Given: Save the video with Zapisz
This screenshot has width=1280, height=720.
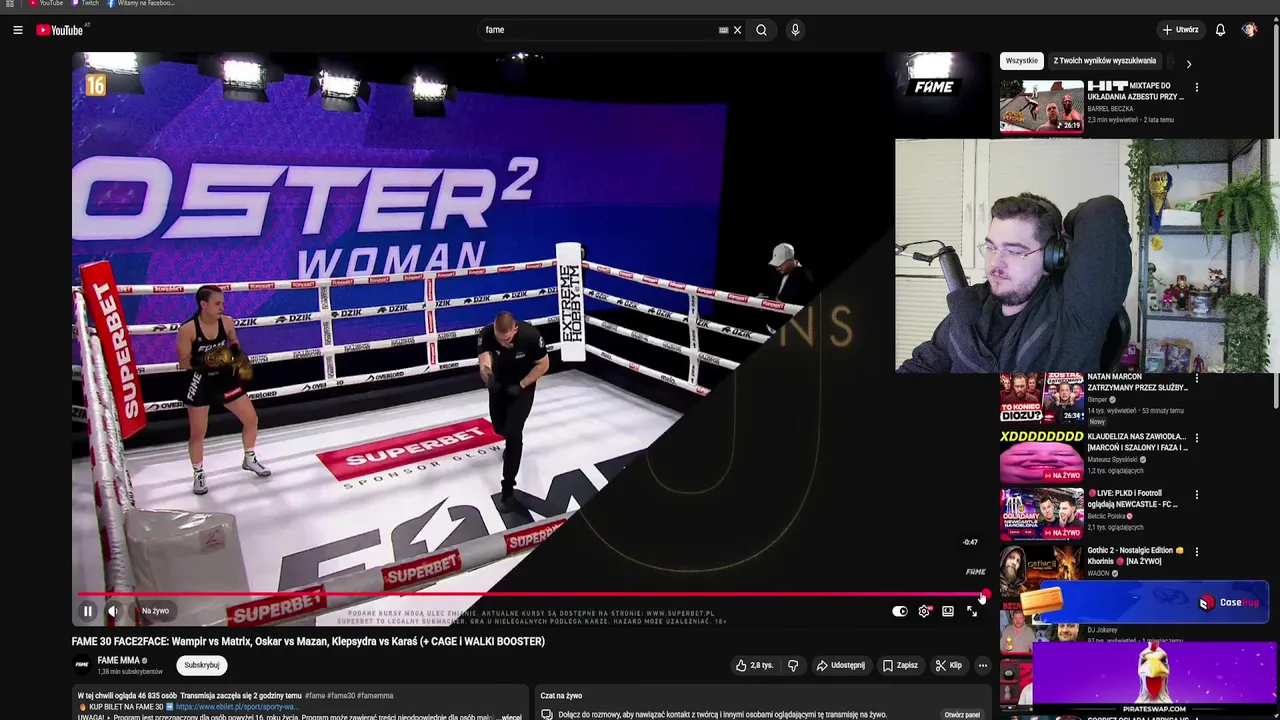Looking at the screenshot, I should point(900,665).
